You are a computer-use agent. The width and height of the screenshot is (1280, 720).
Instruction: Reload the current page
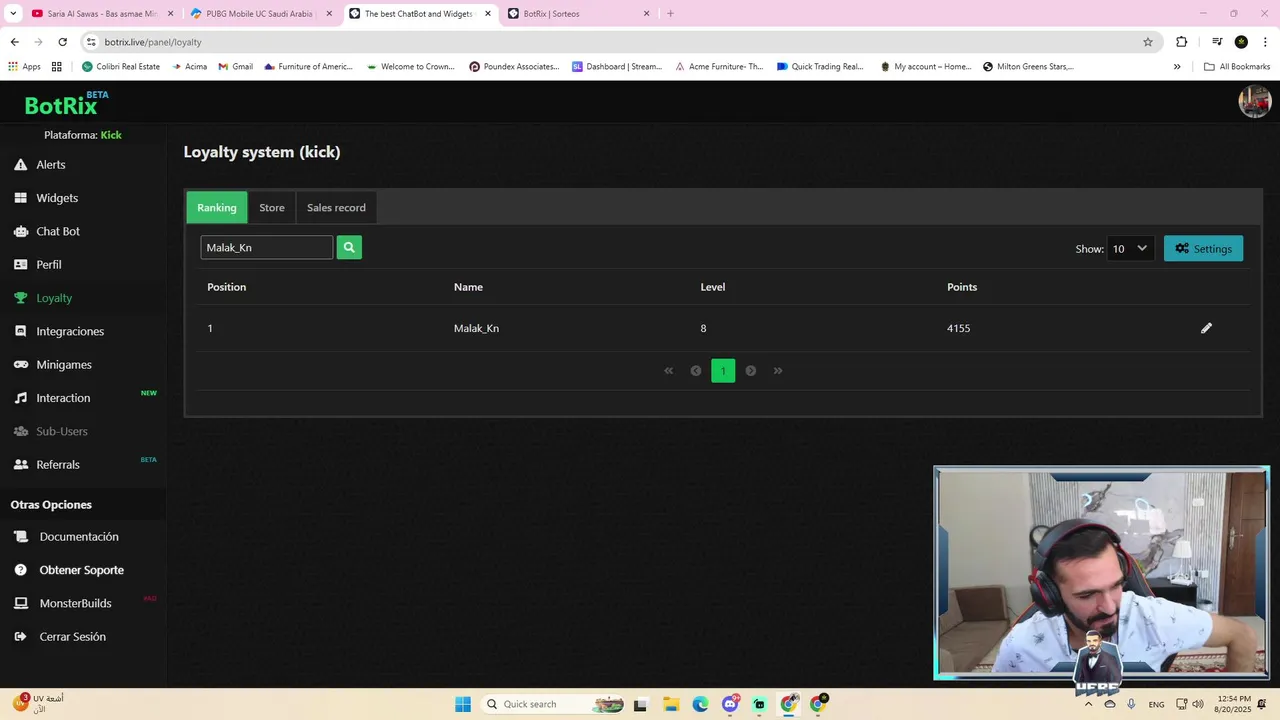click(62, 42)
